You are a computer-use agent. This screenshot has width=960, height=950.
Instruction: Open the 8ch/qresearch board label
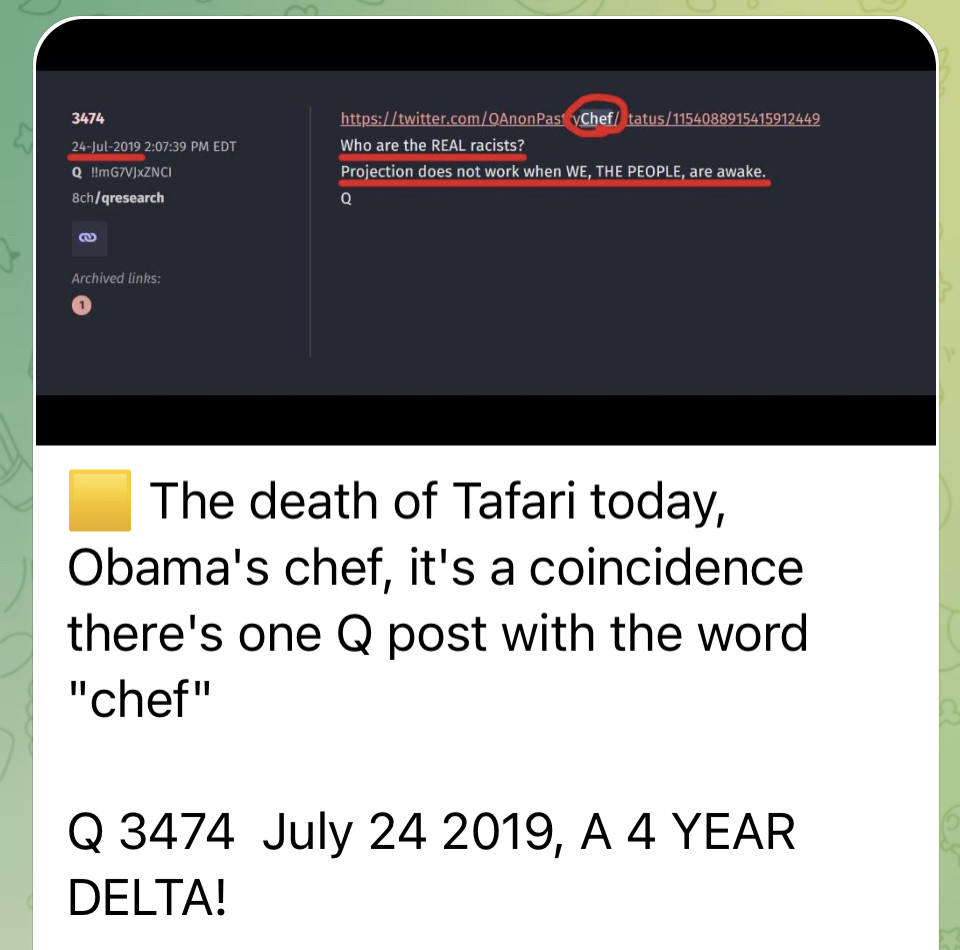tap(118, 197)
